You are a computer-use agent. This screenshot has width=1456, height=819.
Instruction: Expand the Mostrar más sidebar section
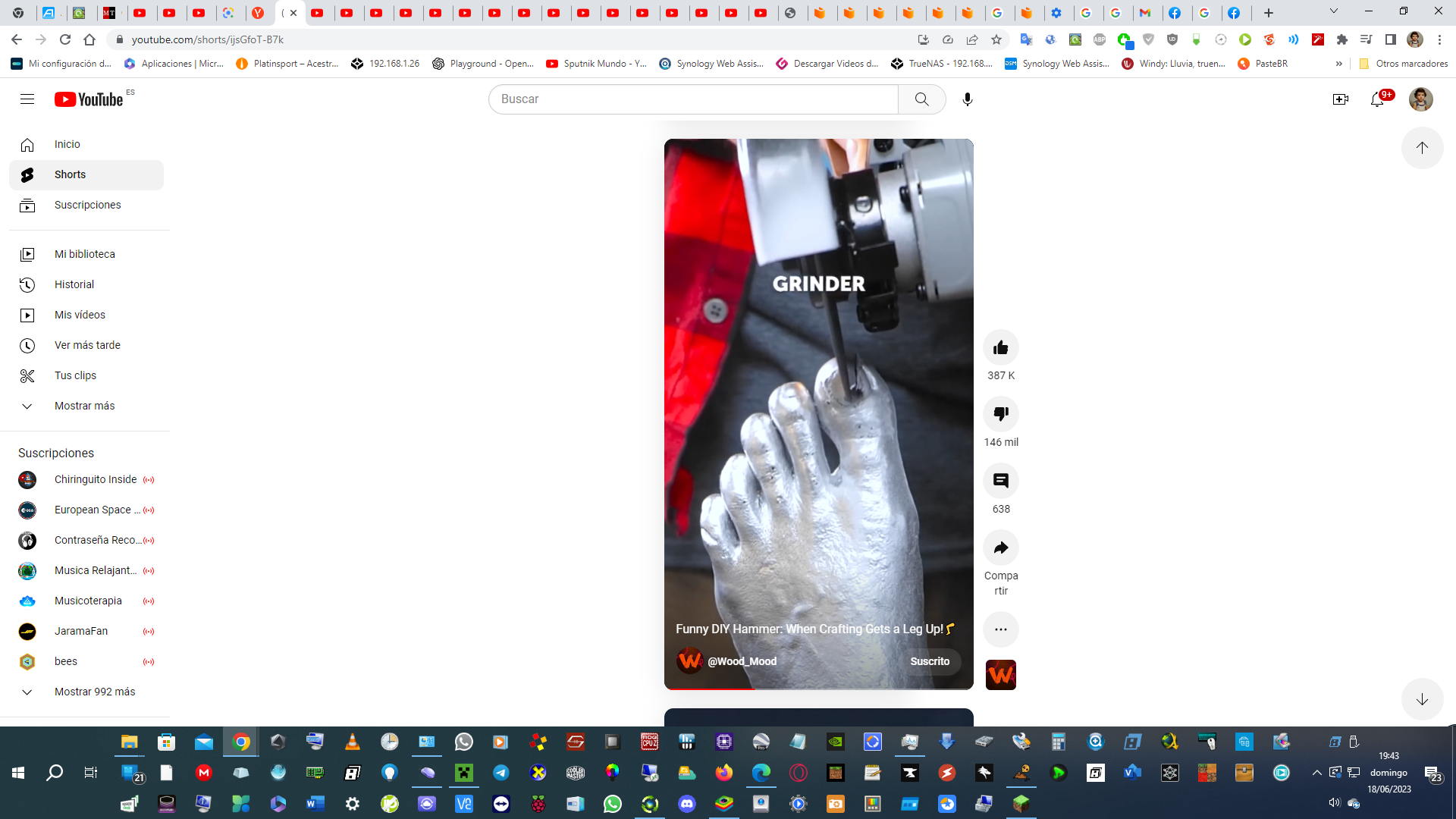coord(83,406)
